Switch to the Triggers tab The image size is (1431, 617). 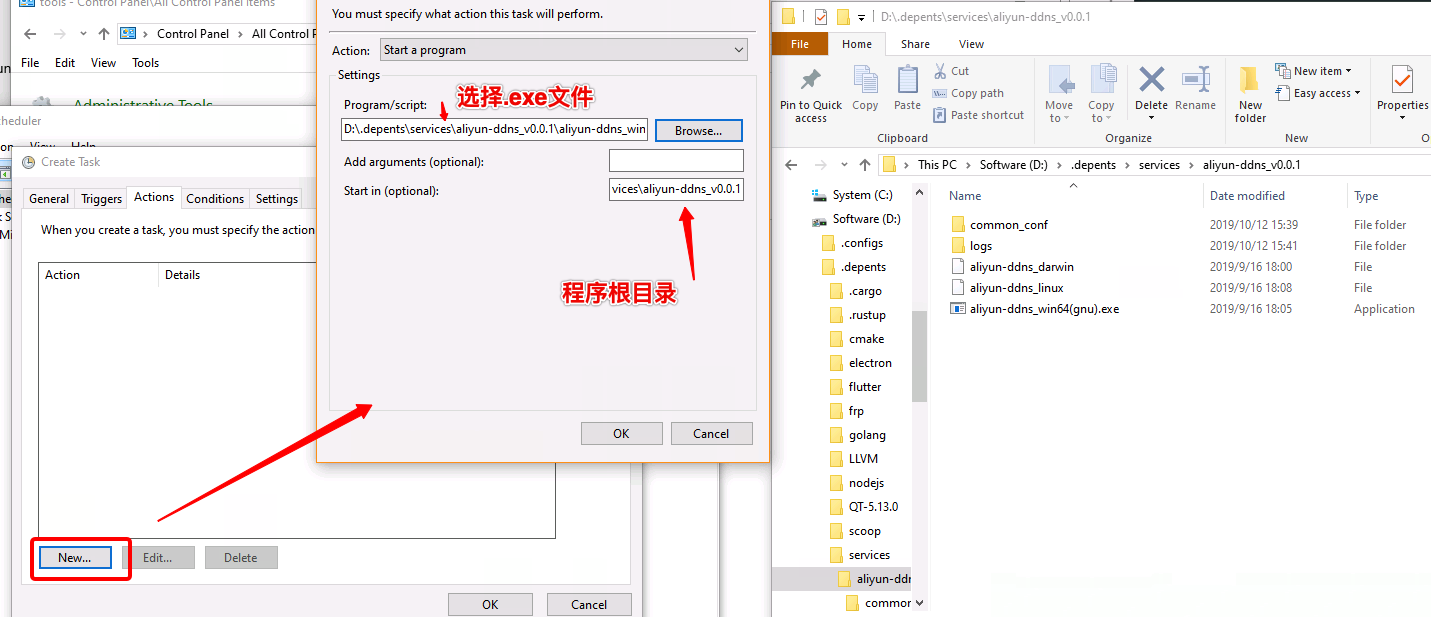(101, 199)
